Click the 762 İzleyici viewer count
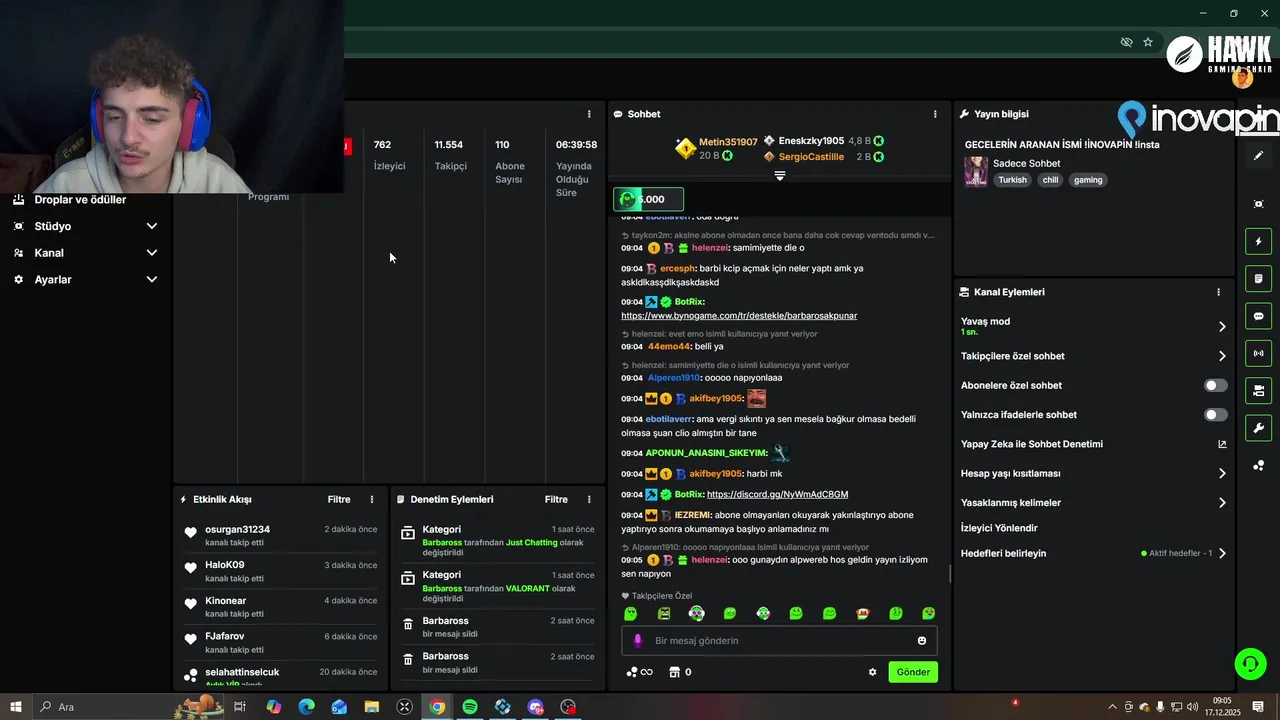The image size is (1280, 720). pyautogui.click(x=389, y=154)
